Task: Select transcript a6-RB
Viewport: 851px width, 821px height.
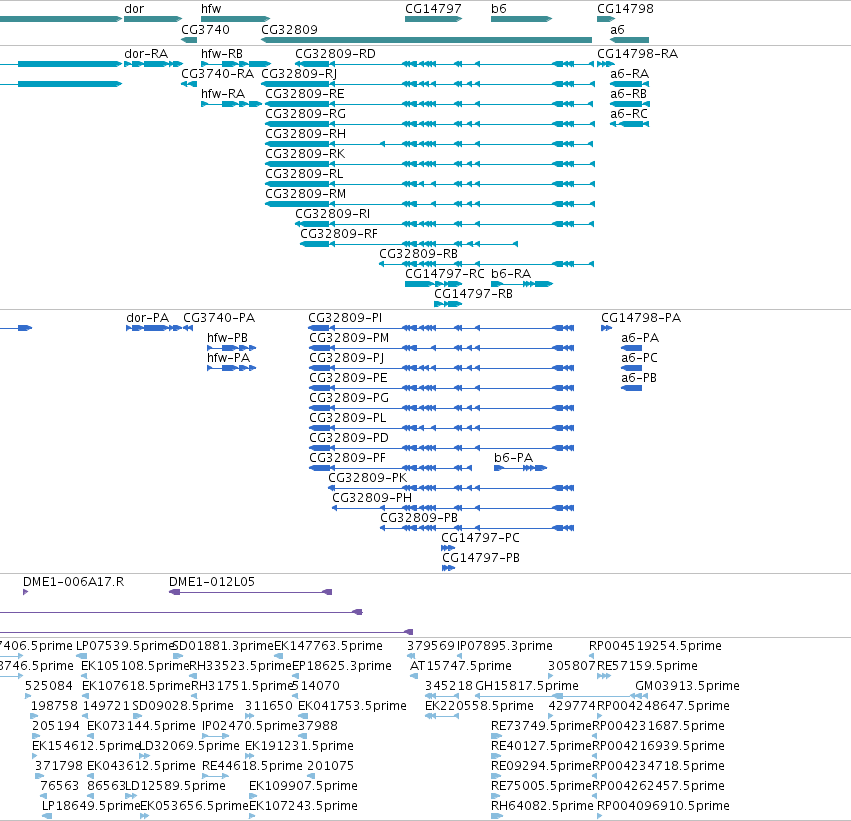Action: 628,94
